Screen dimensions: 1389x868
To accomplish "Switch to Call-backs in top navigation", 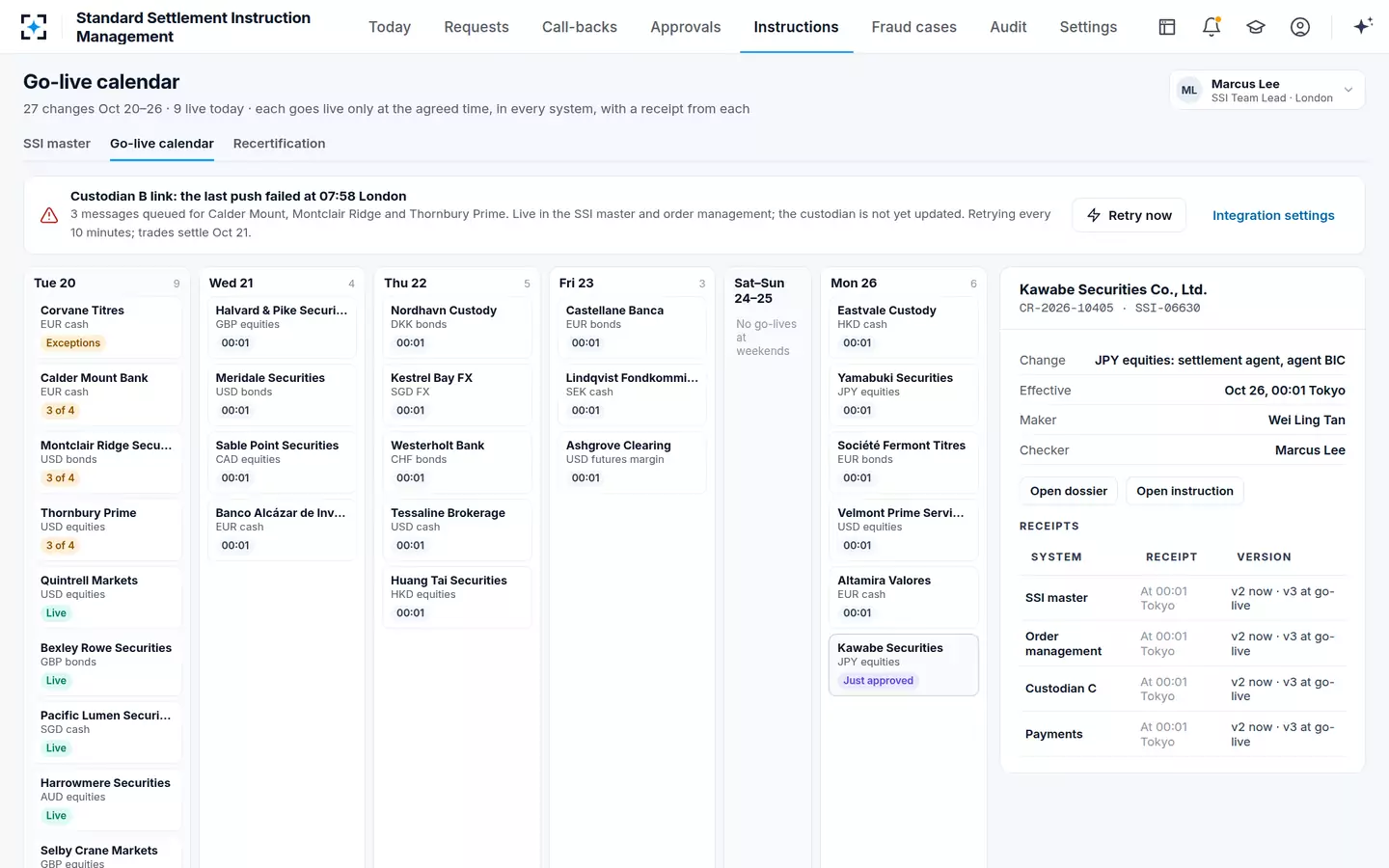I will 580,27.
